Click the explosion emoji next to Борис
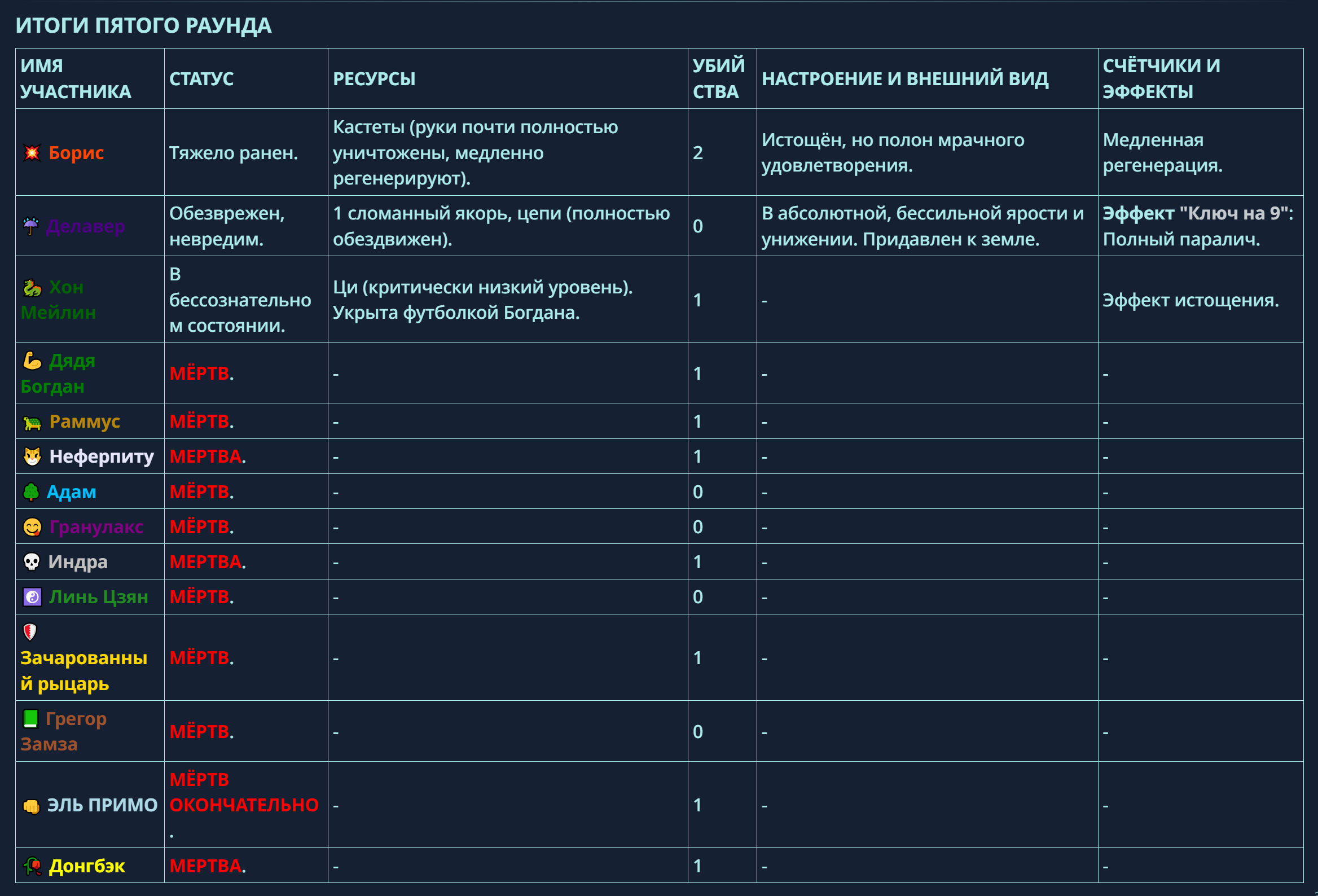Viewport: 1318px width, 896px height. point(32,152)
